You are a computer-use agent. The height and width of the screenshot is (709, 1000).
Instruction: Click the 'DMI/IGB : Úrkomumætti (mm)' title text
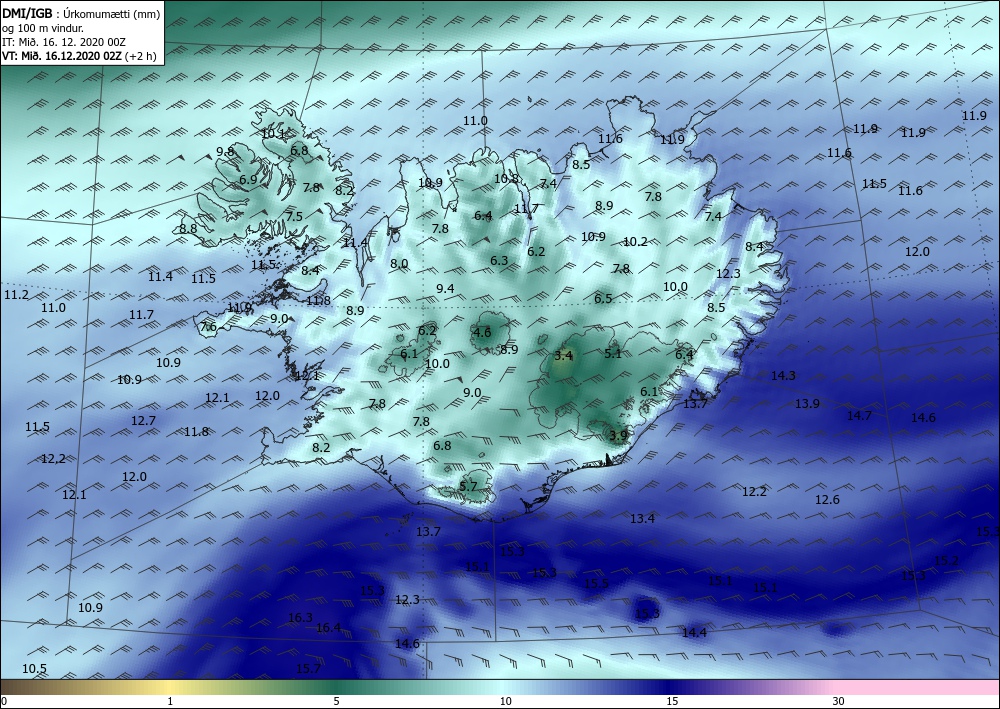tap(81, 13)
